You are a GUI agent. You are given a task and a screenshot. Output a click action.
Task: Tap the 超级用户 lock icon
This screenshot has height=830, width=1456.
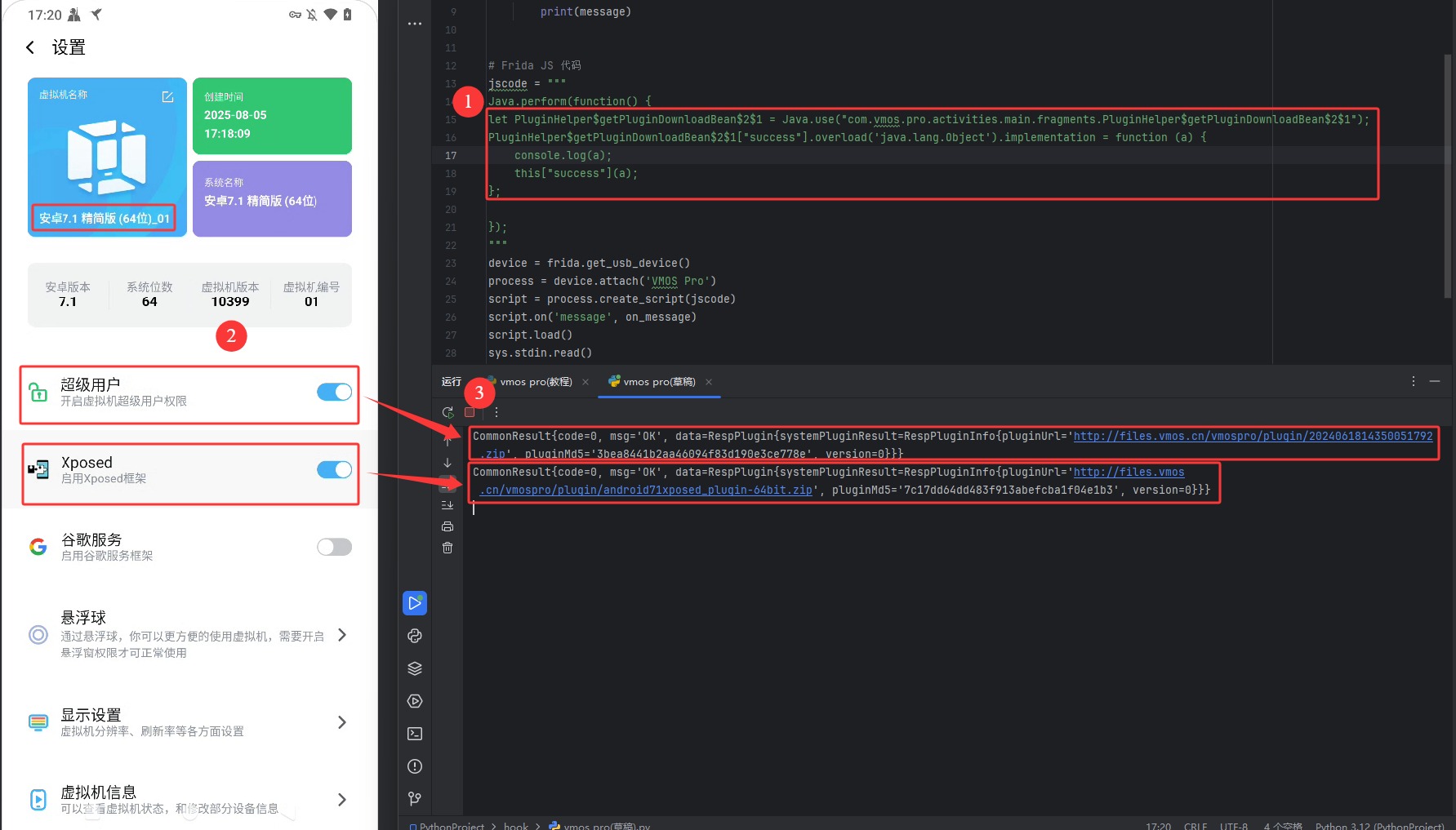[x=38, y=393]
